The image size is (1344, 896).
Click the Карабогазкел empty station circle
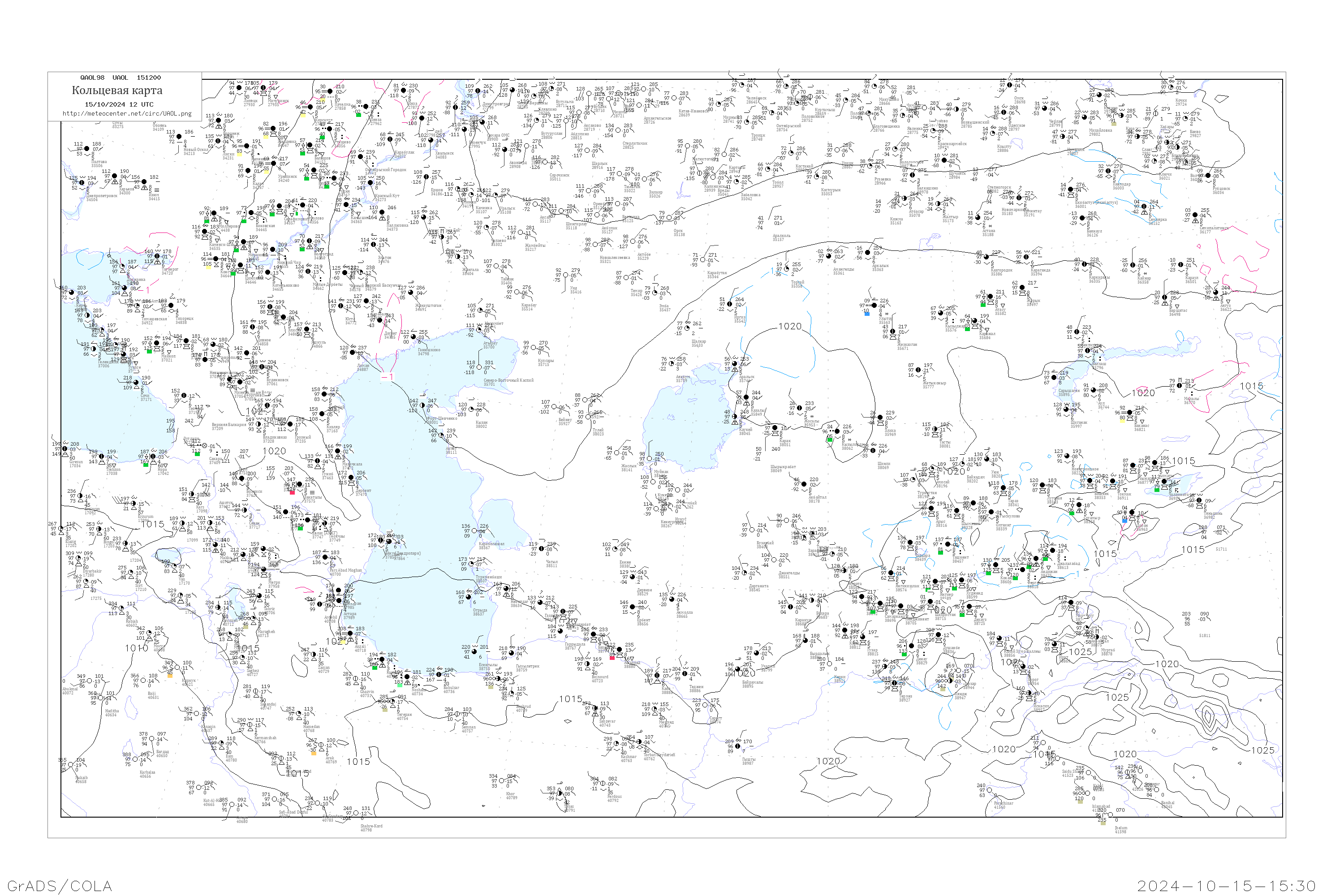pyautogui.click(x=475, y=531)
